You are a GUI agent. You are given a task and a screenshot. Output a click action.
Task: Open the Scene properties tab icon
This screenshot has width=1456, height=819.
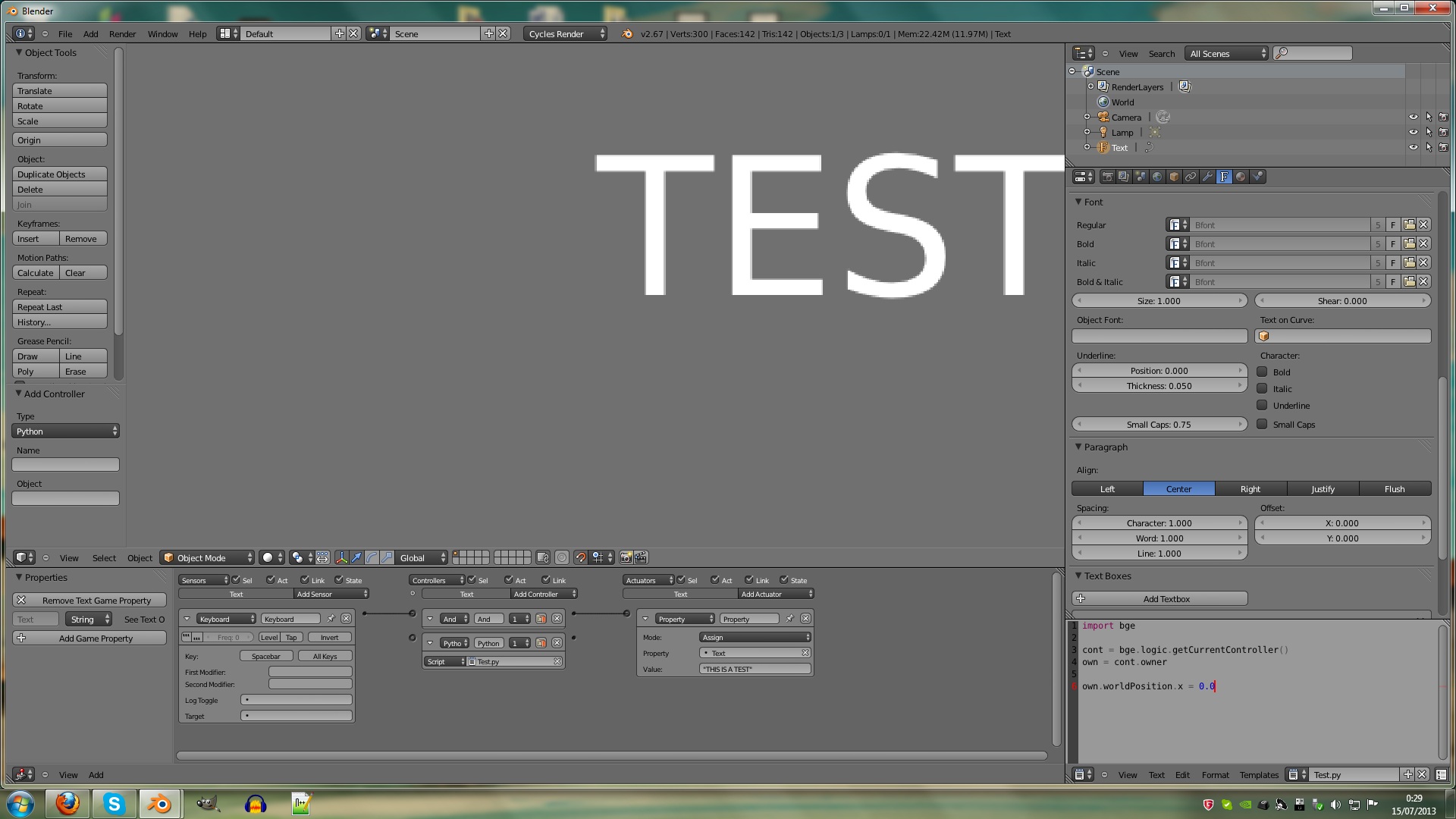tap(1141, 177)
